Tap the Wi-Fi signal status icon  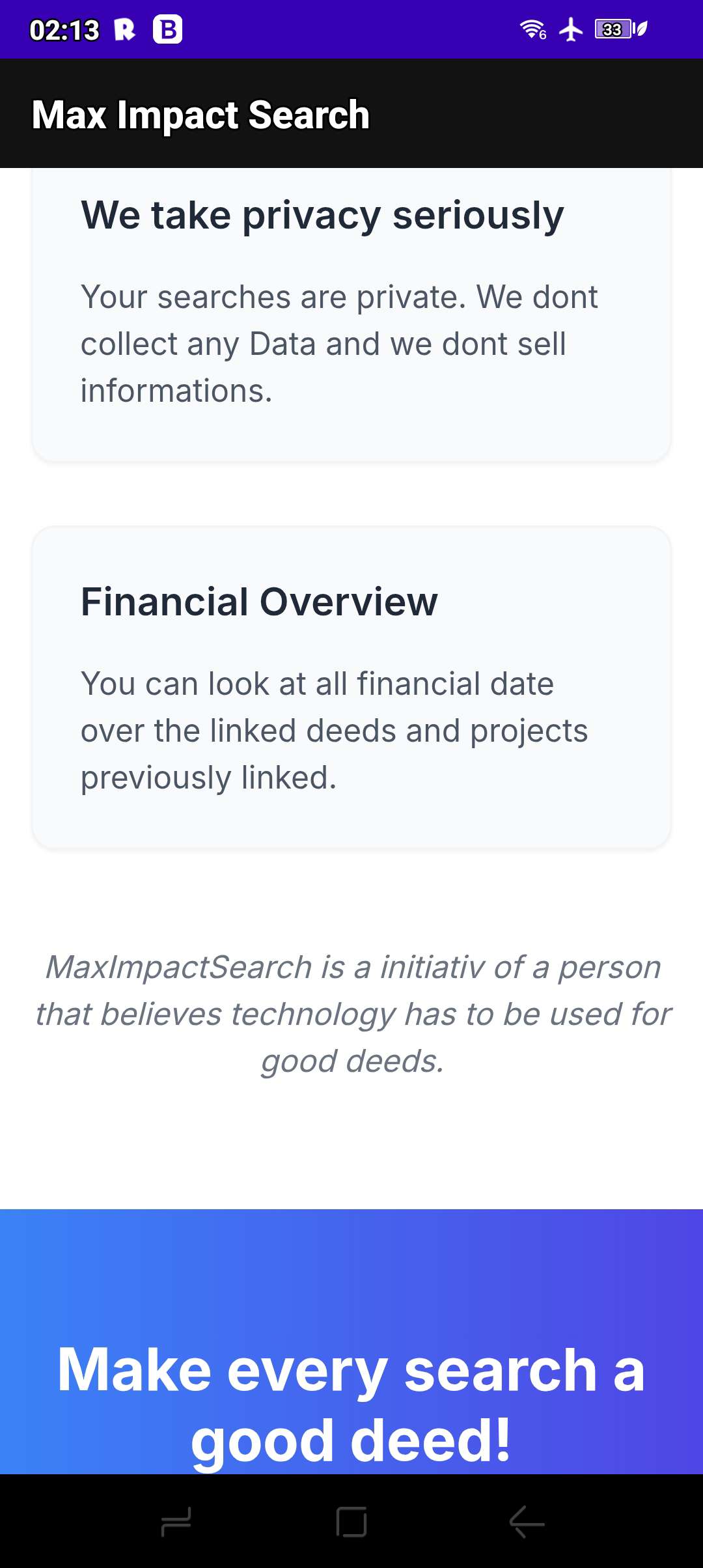point(532,29)
